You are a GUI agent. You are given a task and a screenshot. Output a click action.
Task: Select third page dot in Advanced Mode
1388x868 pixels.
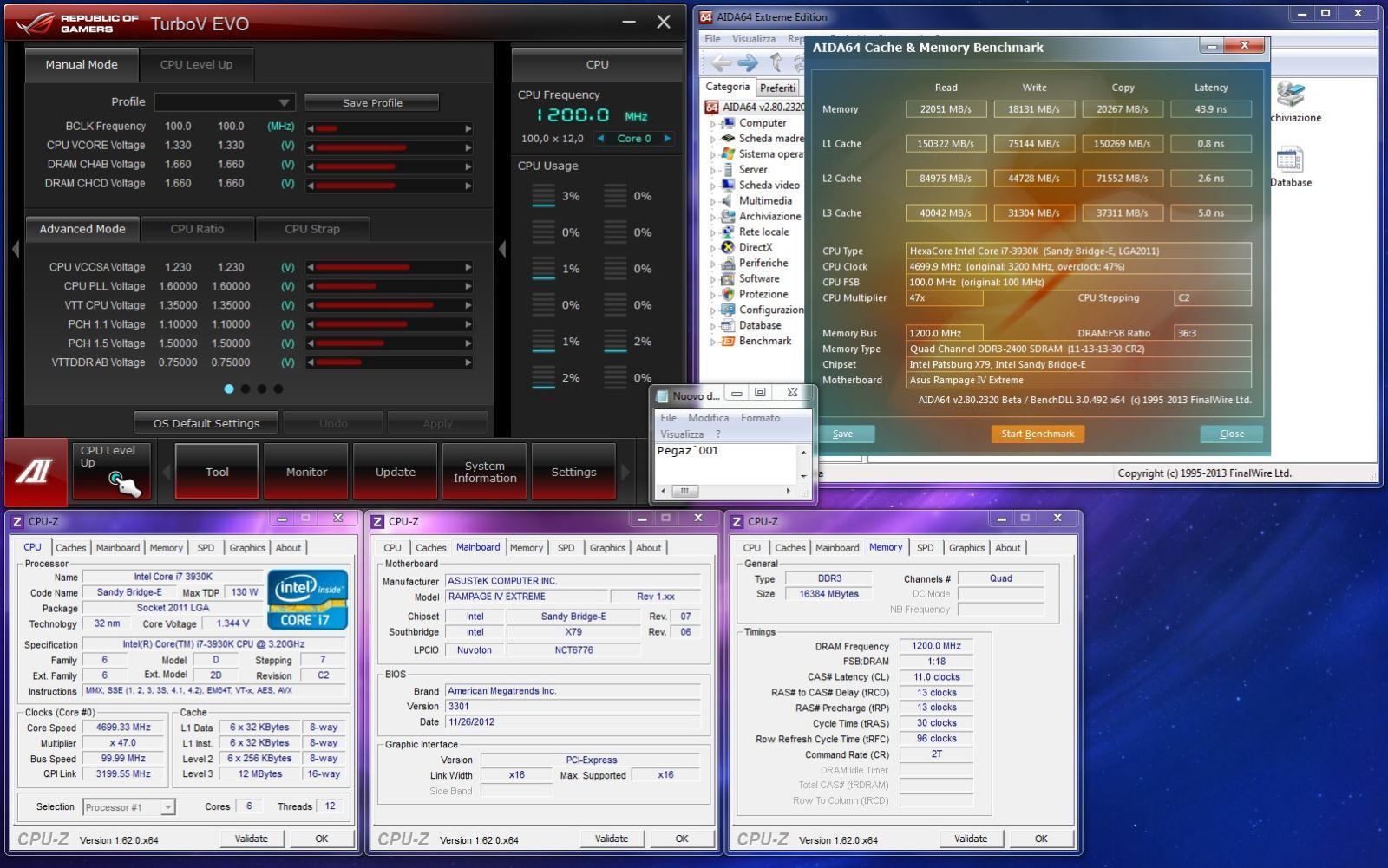[x=262, y=389]
